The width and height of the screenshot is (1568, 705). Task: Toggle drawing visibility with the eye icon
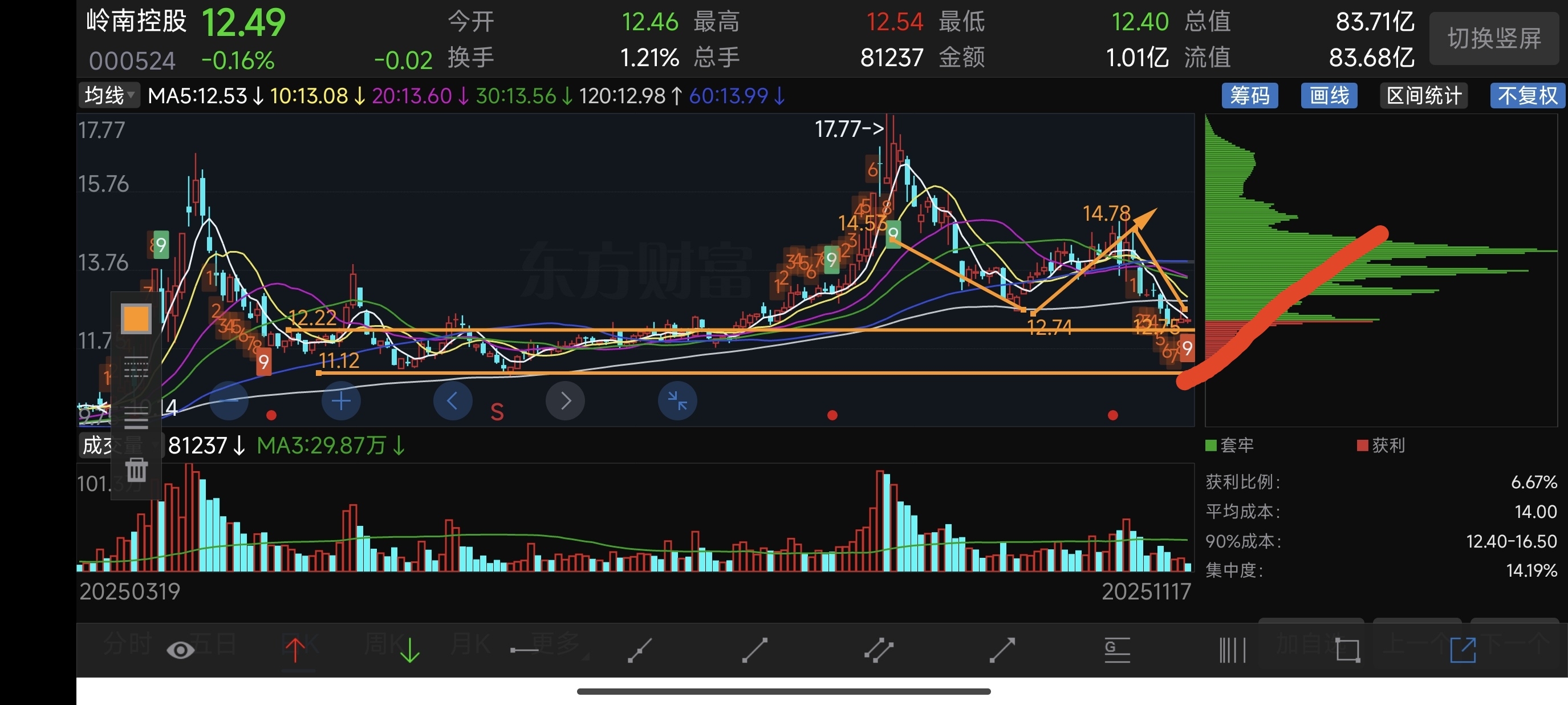tap(180, 650)
